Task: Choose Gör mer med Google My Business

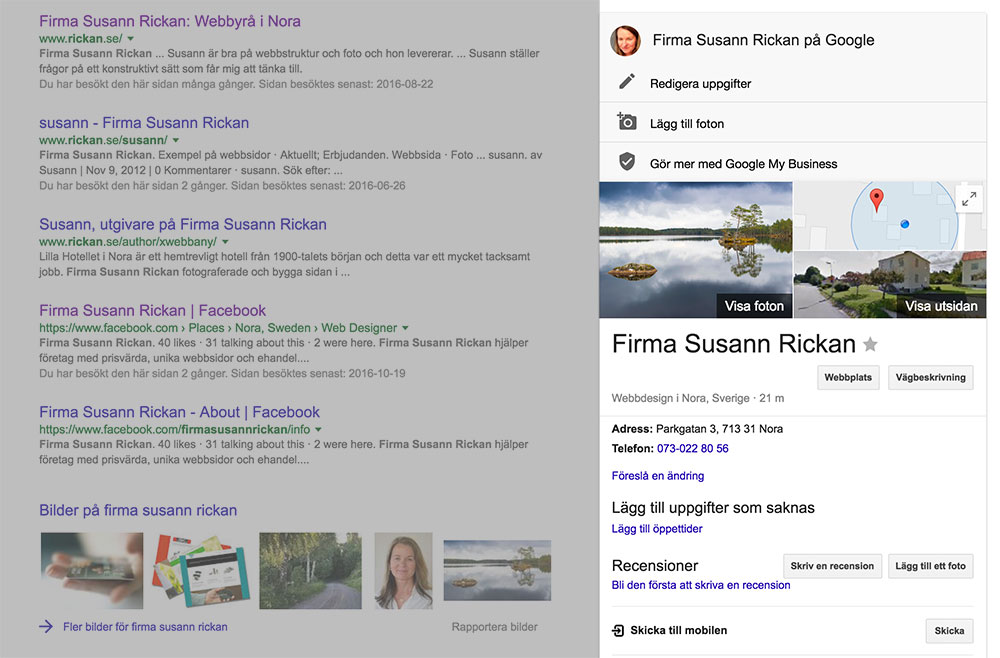Action: click(793, 163)
